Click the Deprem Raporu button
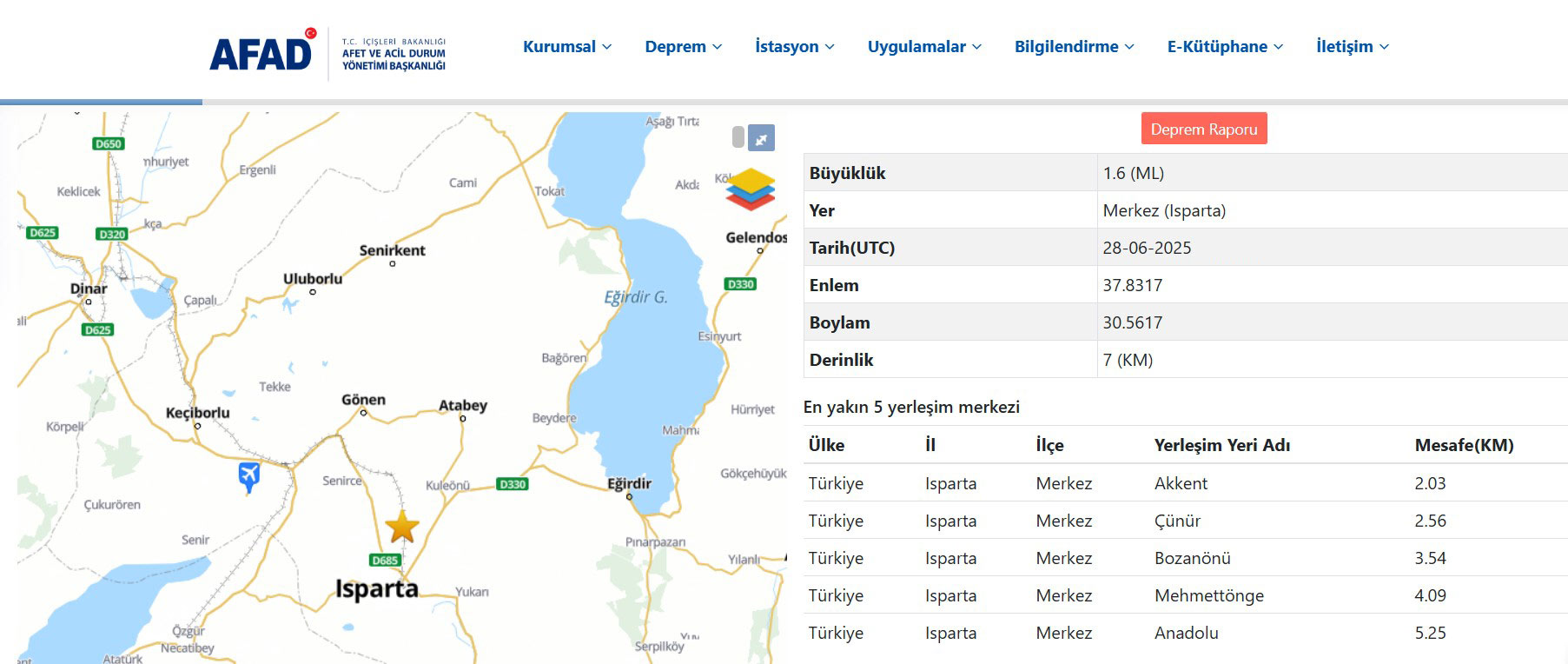 (x=1204, y=129)
